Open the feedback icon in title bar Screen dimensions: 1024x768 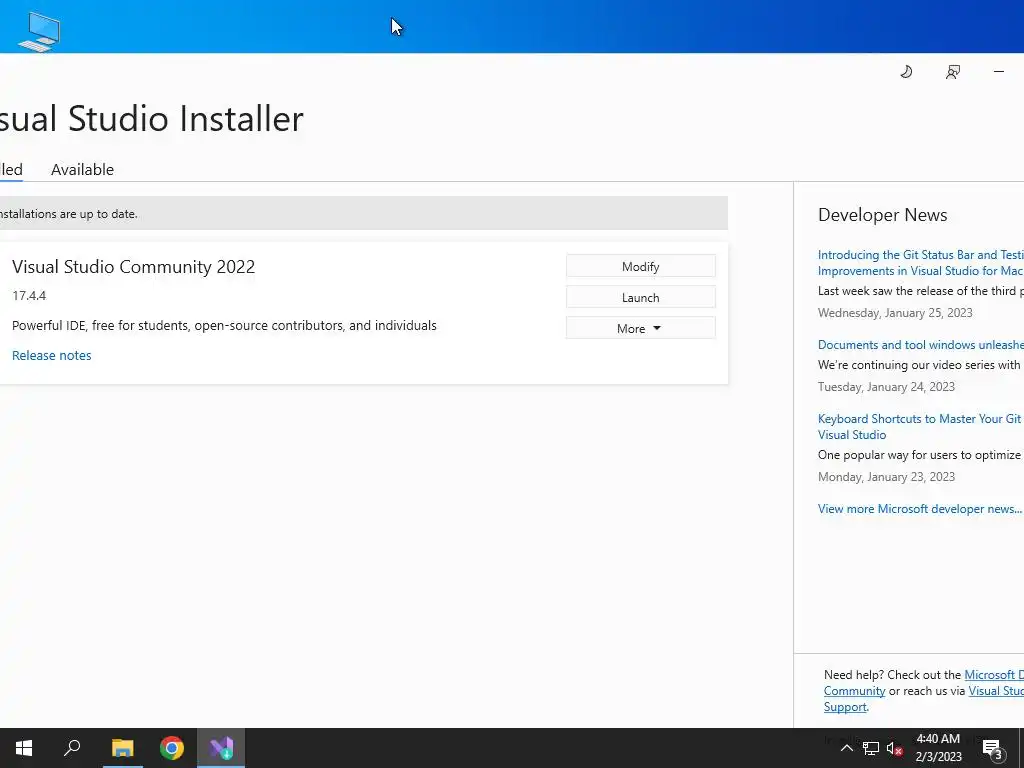coord(953,72)
